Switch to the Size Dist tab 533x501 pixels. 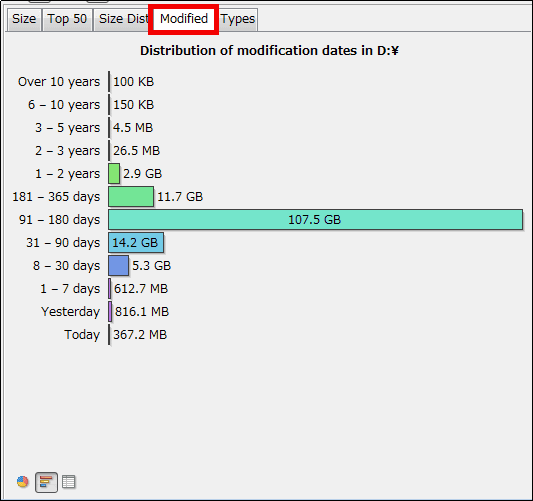[x=123, y=19]
